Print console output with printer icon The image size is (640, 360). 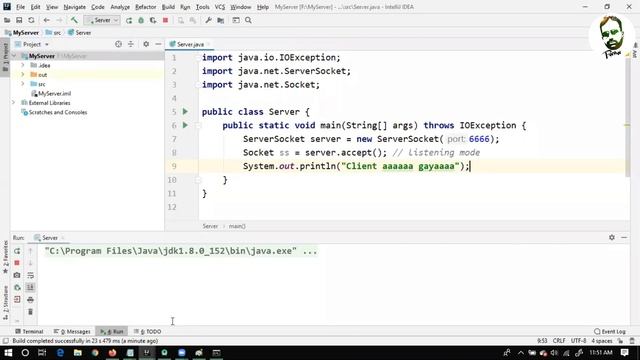pyautogui.click(x=30, y=300)
